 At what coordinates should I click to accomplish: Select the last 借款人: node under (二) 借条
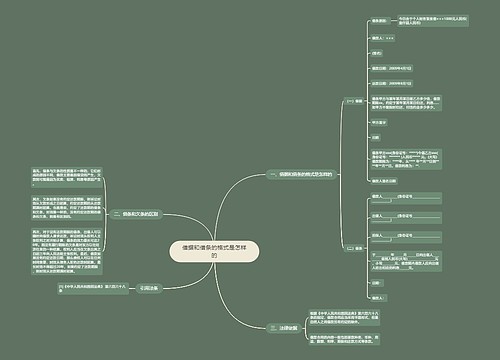pyautogui.click(x=379, y=298)
